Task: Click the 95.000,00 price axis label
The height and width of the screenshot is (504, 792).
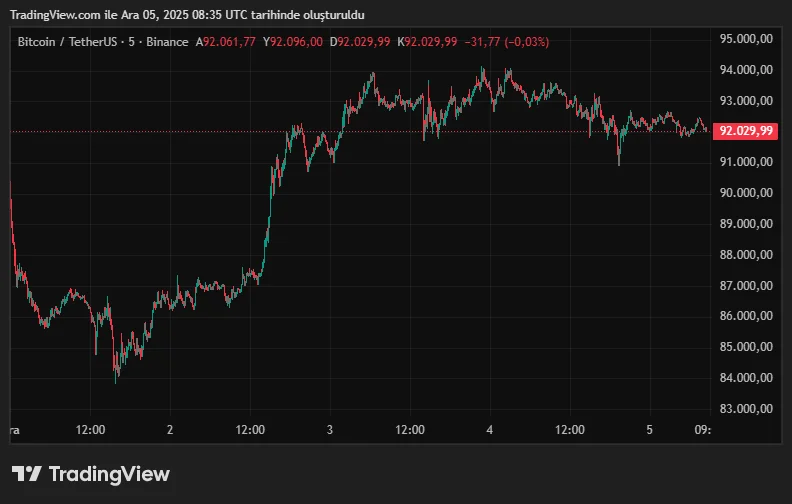Action: tap(746, 39)
